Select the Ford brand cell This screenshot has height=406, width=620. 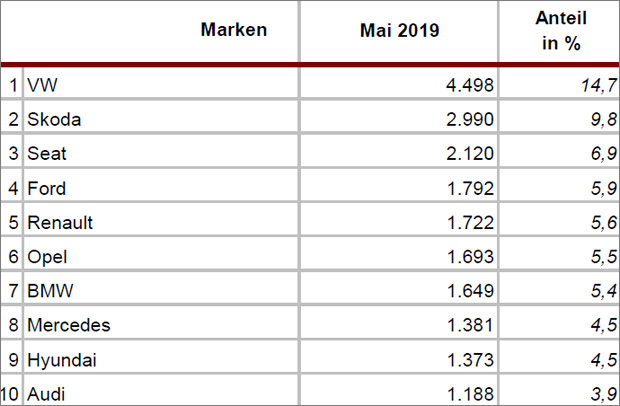(48, 188)
